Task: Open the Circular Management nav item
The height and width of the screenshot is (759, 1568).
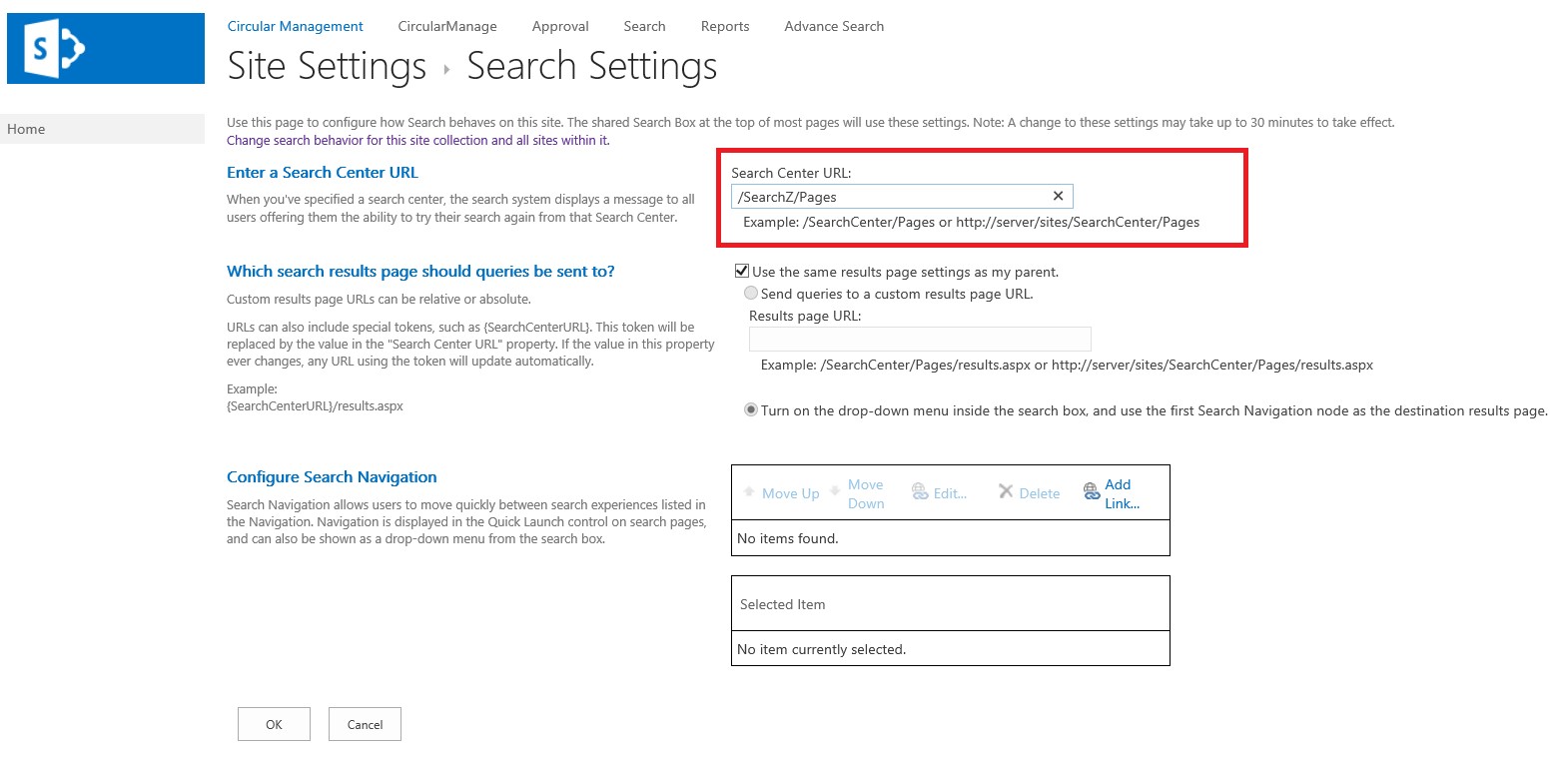Action: (295, 26)
